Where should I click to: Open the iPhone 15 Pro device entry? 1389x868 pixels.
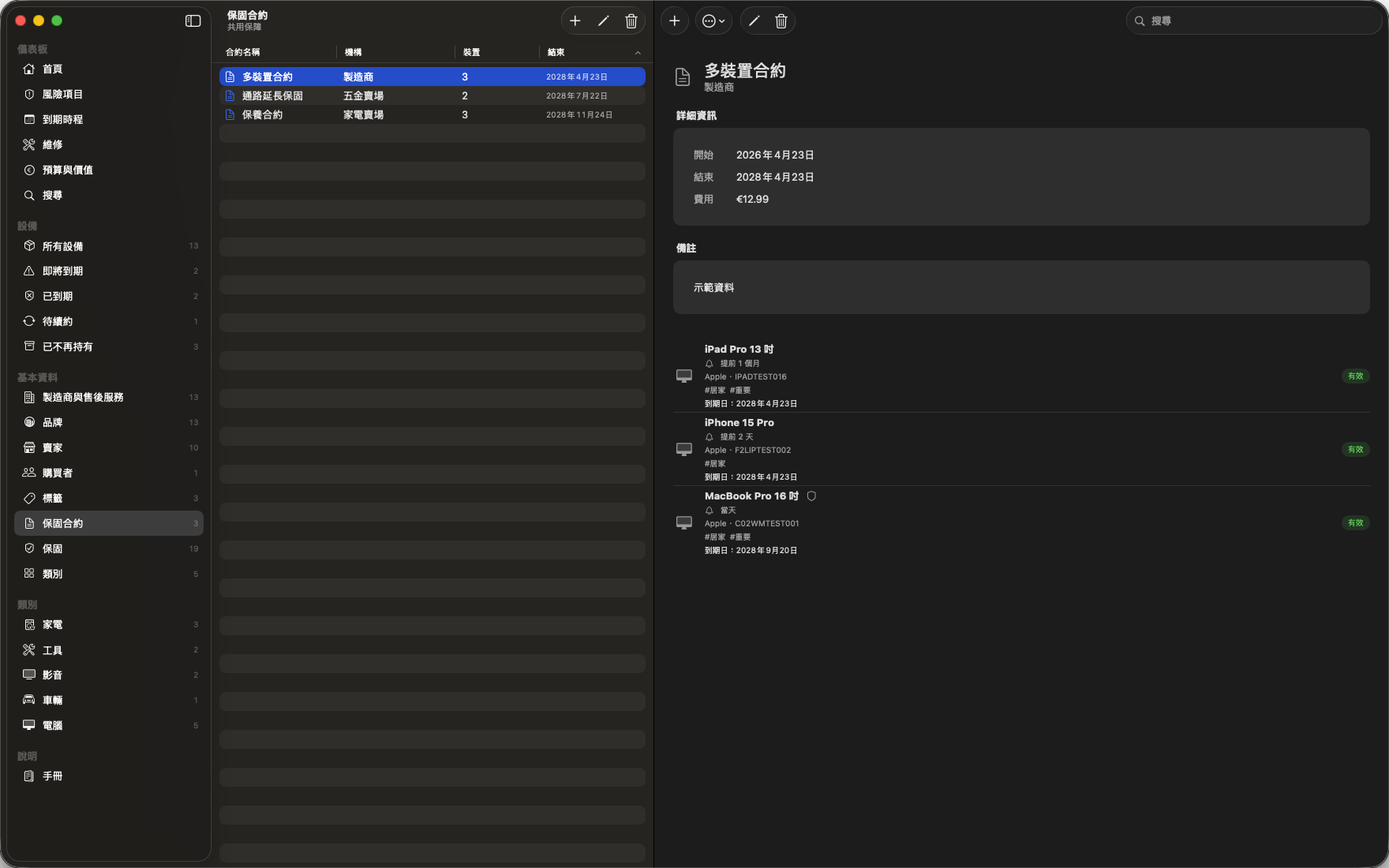1021,449
